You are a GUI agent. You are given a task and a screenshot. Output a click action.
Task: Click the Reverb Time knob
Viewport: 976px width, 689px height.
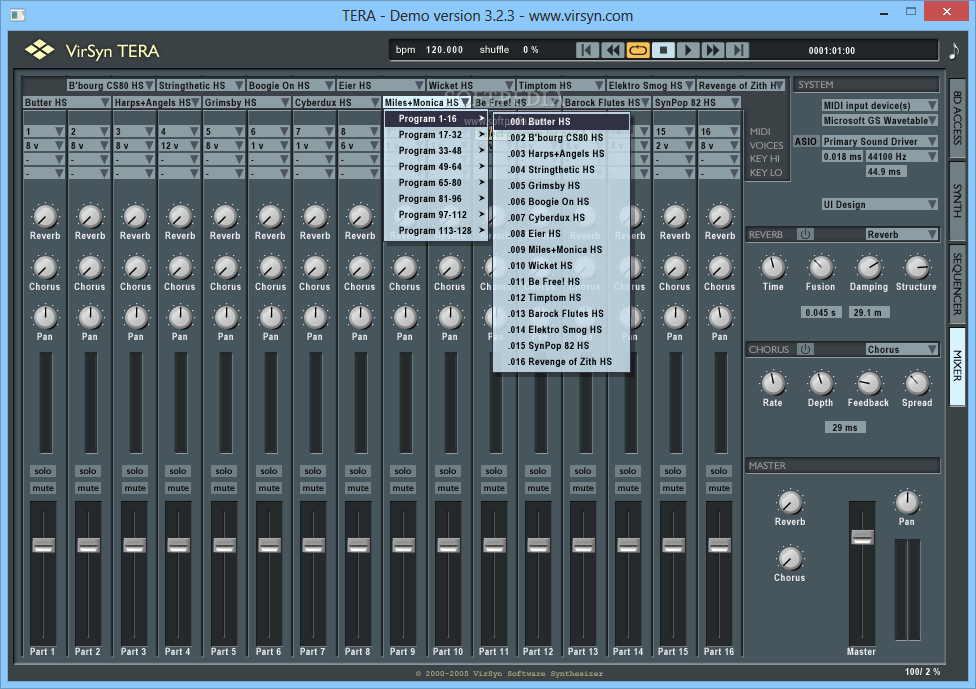[773, 268]
